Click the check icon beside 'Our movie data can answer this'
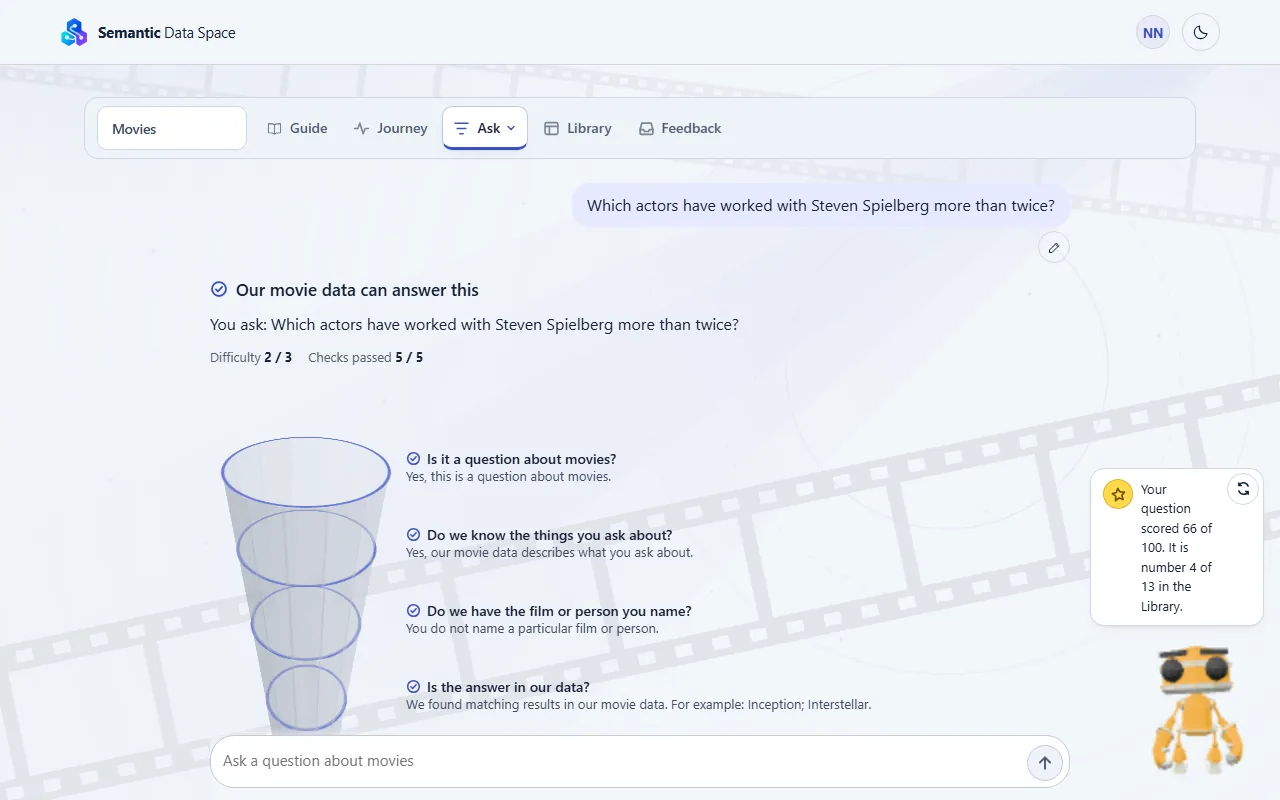 pos(219,289)
